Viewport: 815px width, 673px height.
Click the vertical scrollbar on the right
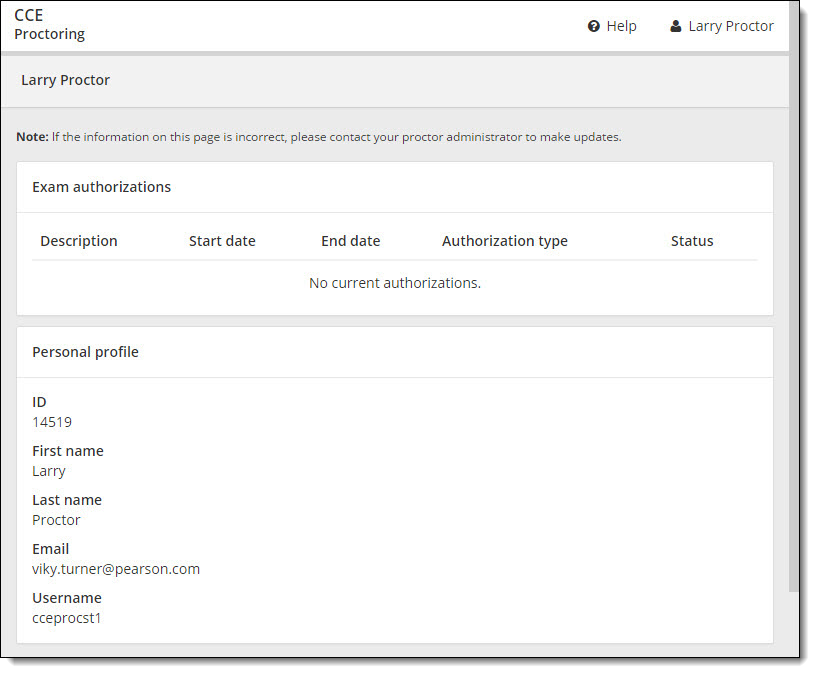coord(794,300)
